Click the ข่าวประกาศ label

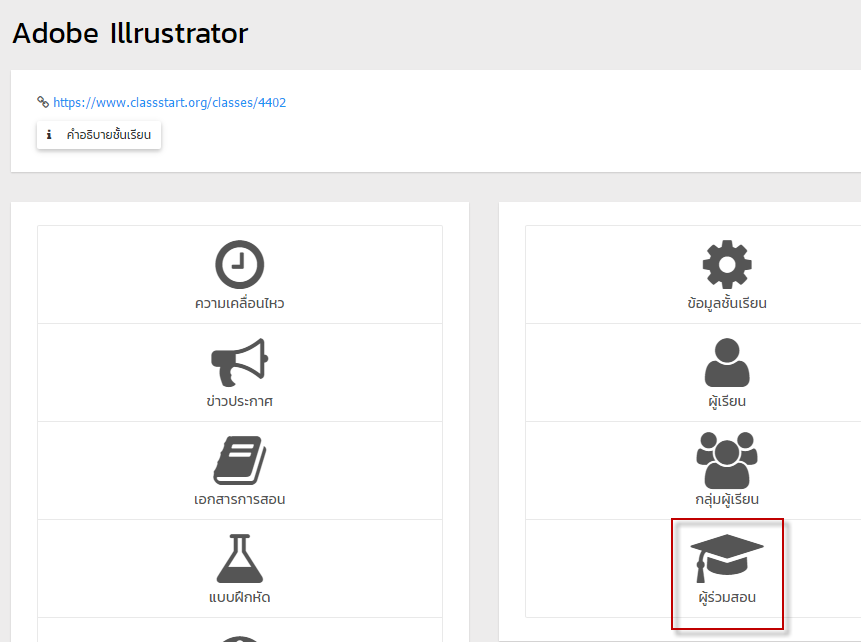[x=239, y=401]
